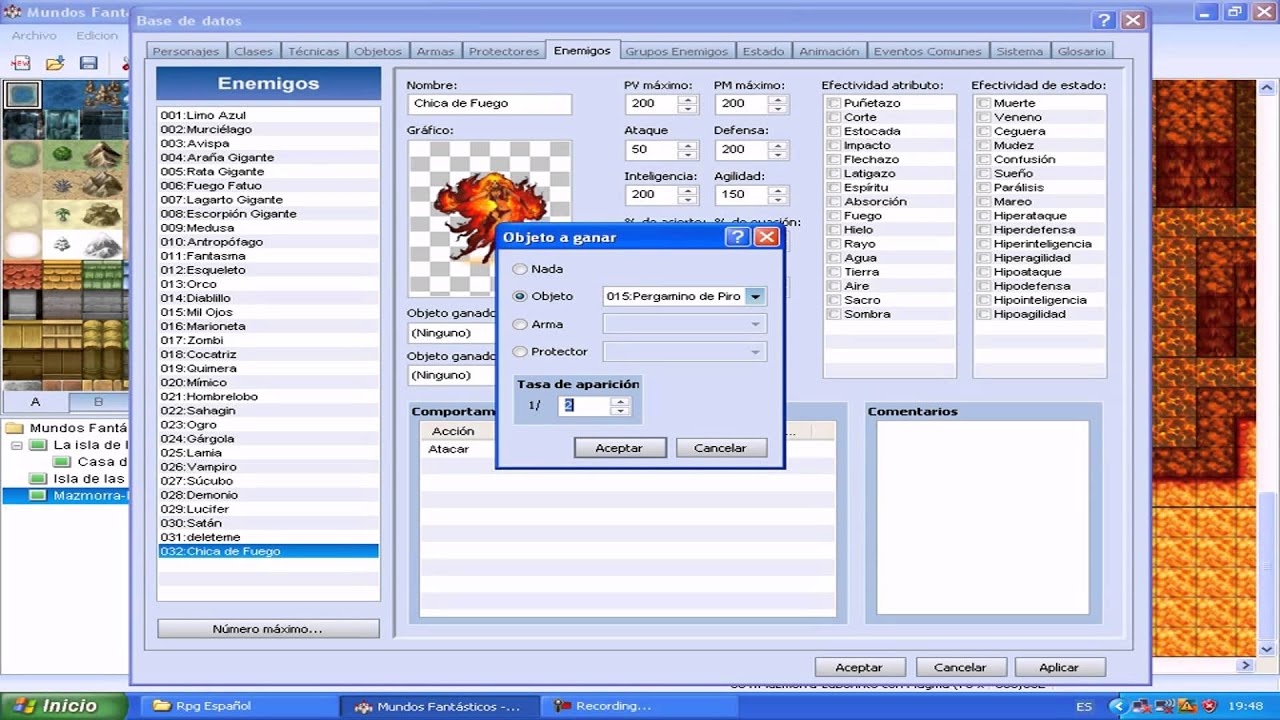Image resolution: width=1280 pixels, height=720 pixels.
Task: Toggle the Hipoagilidad state checkbox
Action: [x=984, y=314]
